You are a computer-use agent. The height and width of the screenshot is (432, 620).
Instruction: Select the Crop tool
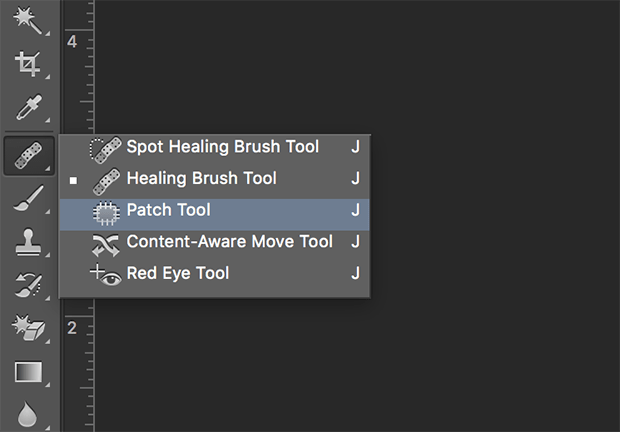click(x=28, y=64)
